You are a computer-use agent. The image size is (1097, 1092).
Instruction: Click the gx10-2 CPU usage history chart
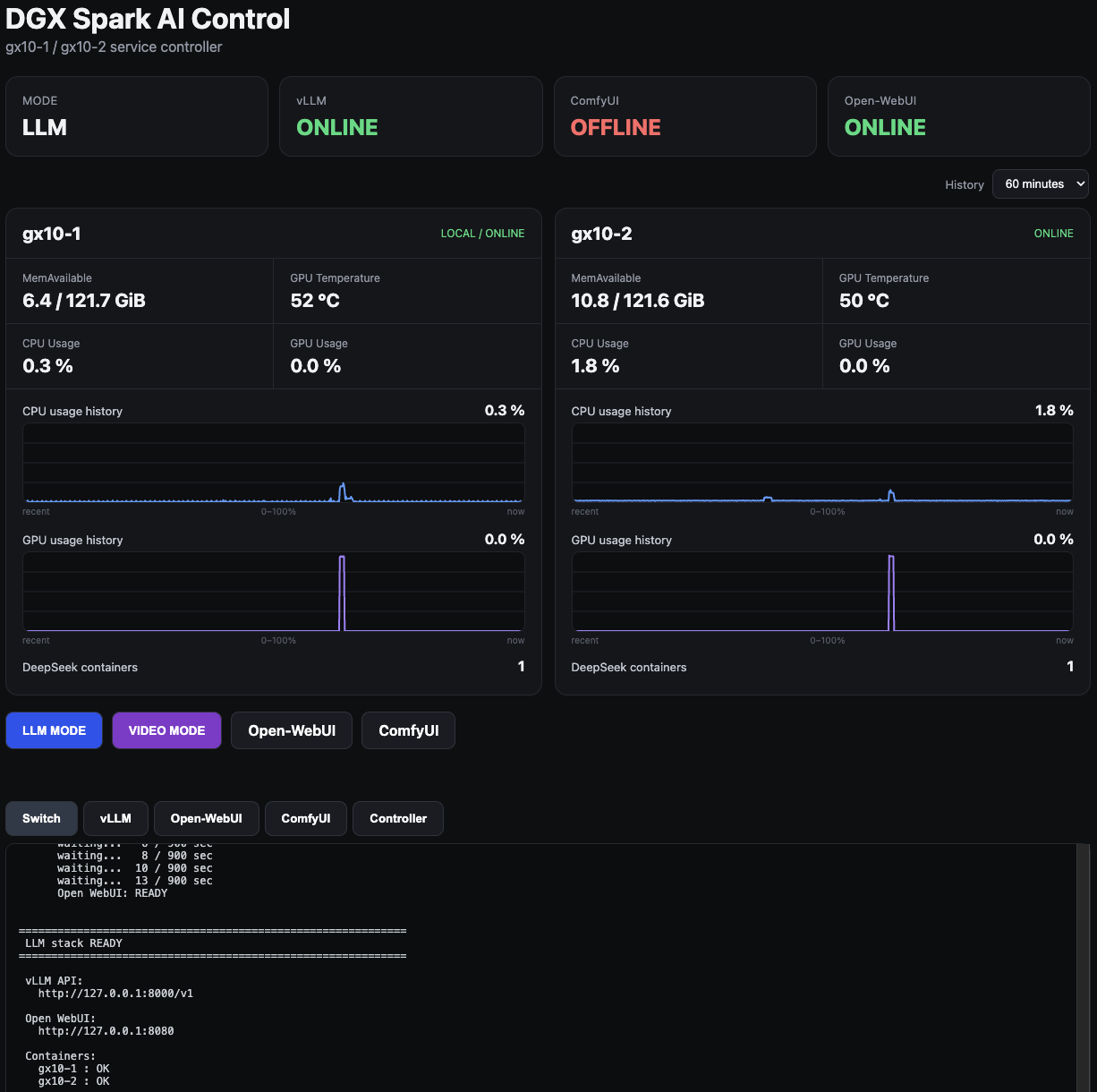click(822, 463)
